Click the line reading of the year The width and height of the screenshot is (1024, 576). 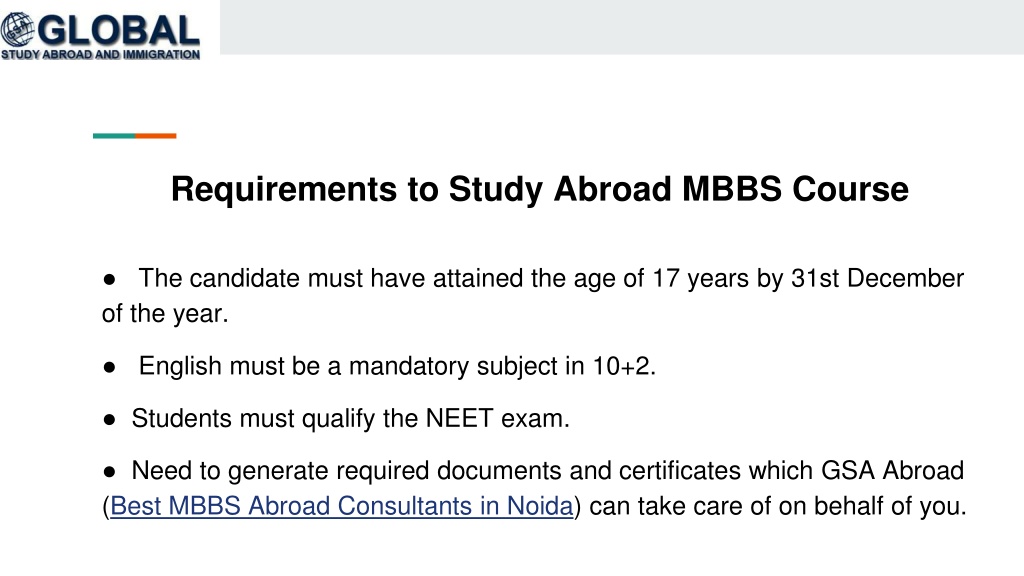click(165, 314)
